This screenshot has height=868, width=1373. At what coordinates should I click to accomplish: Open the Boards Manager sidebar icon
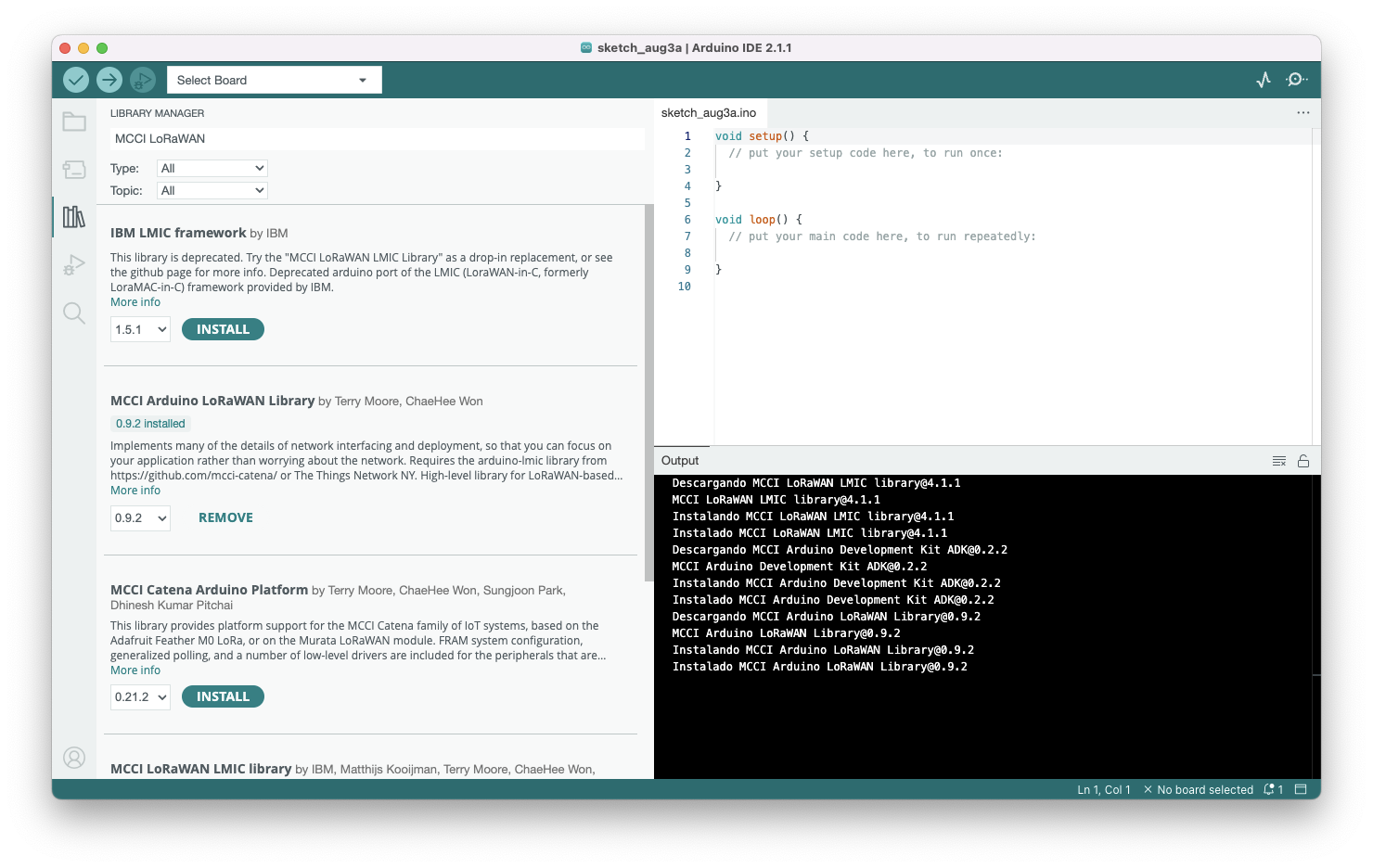pos(74,170)
